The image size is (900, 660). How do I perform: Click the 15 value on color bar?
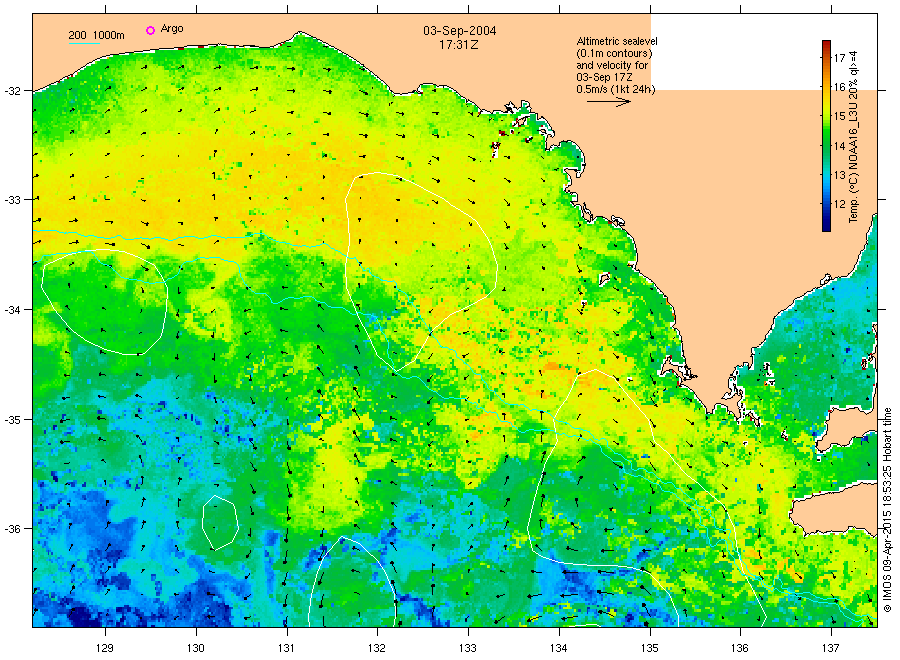tap(839, 117)
